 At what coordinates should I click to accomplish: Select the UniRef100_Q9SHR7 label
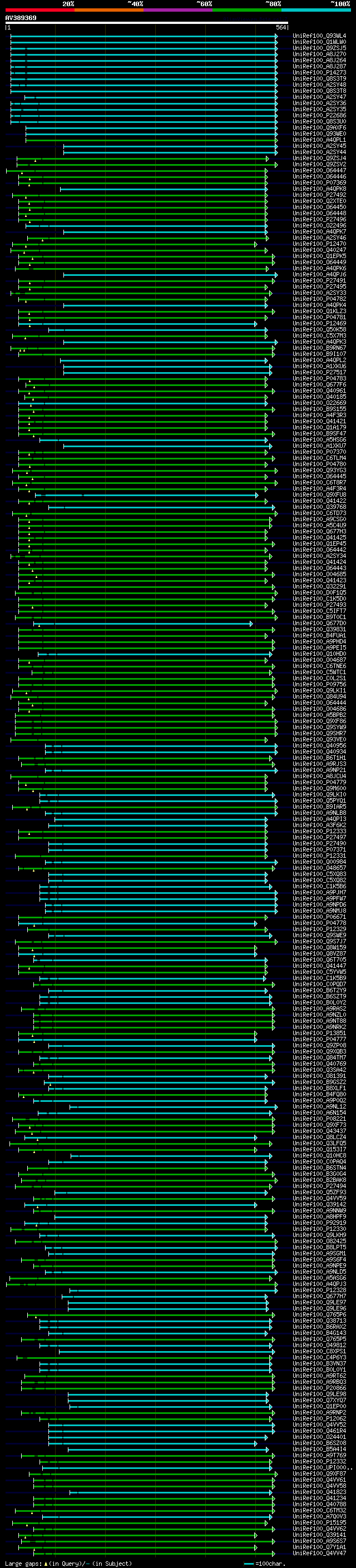(x=319, y=734)
